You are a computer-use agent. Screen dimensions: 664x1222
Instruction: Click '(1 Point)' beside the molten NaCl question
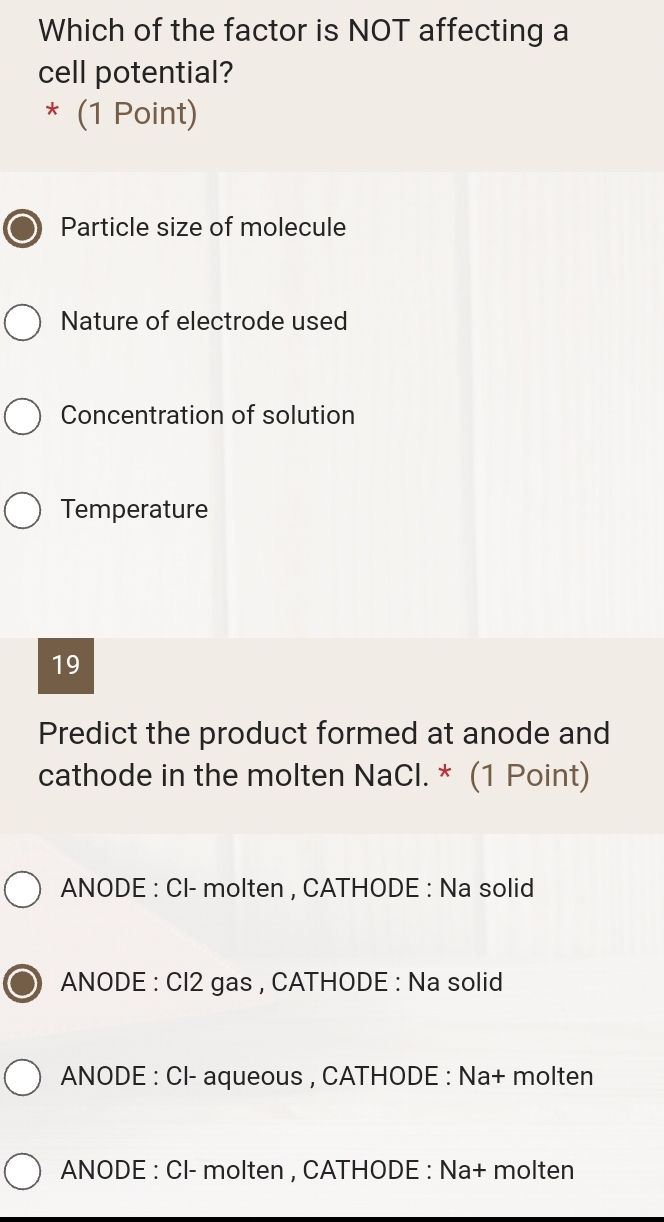point(529,776)
